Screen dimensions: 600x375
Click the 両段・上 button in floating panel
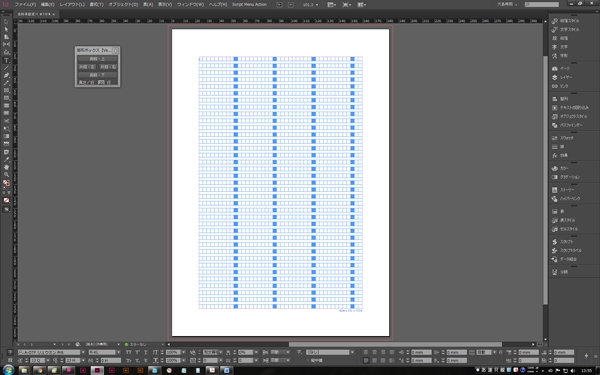tap(97, 59)
